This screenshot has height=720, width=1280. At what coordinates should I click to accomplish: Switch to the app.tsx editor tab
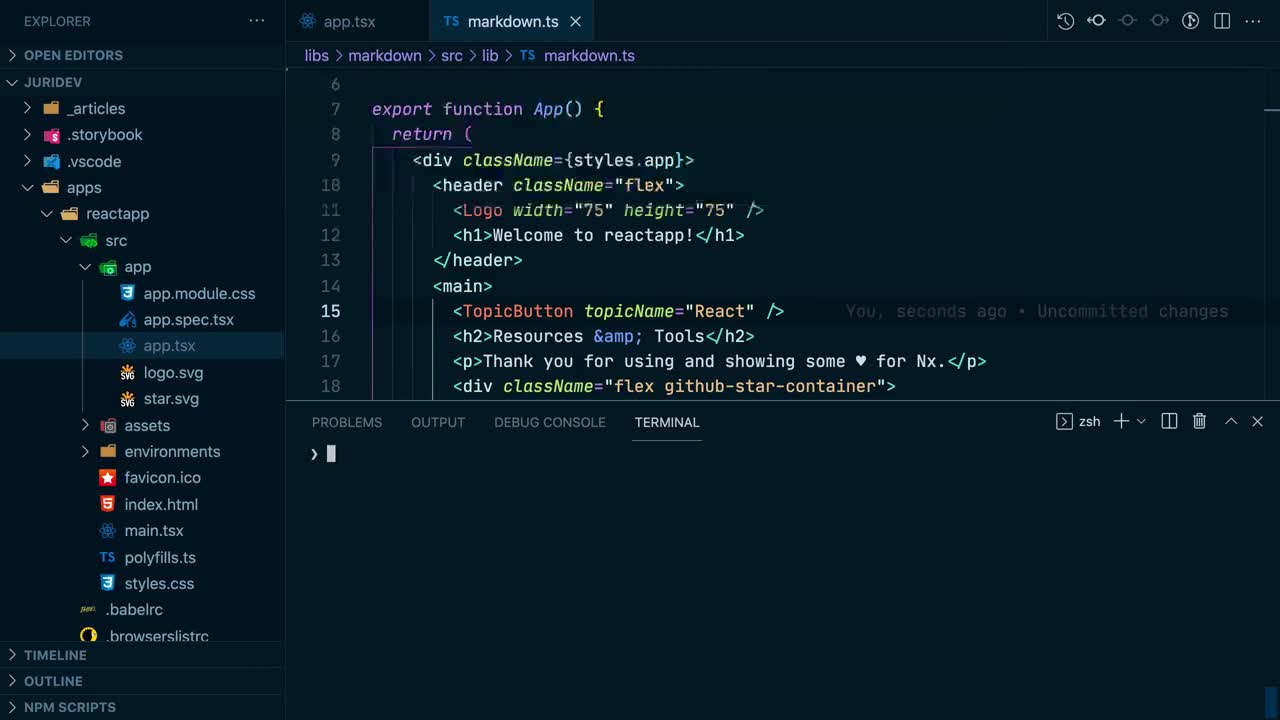[x=349, y=22]
